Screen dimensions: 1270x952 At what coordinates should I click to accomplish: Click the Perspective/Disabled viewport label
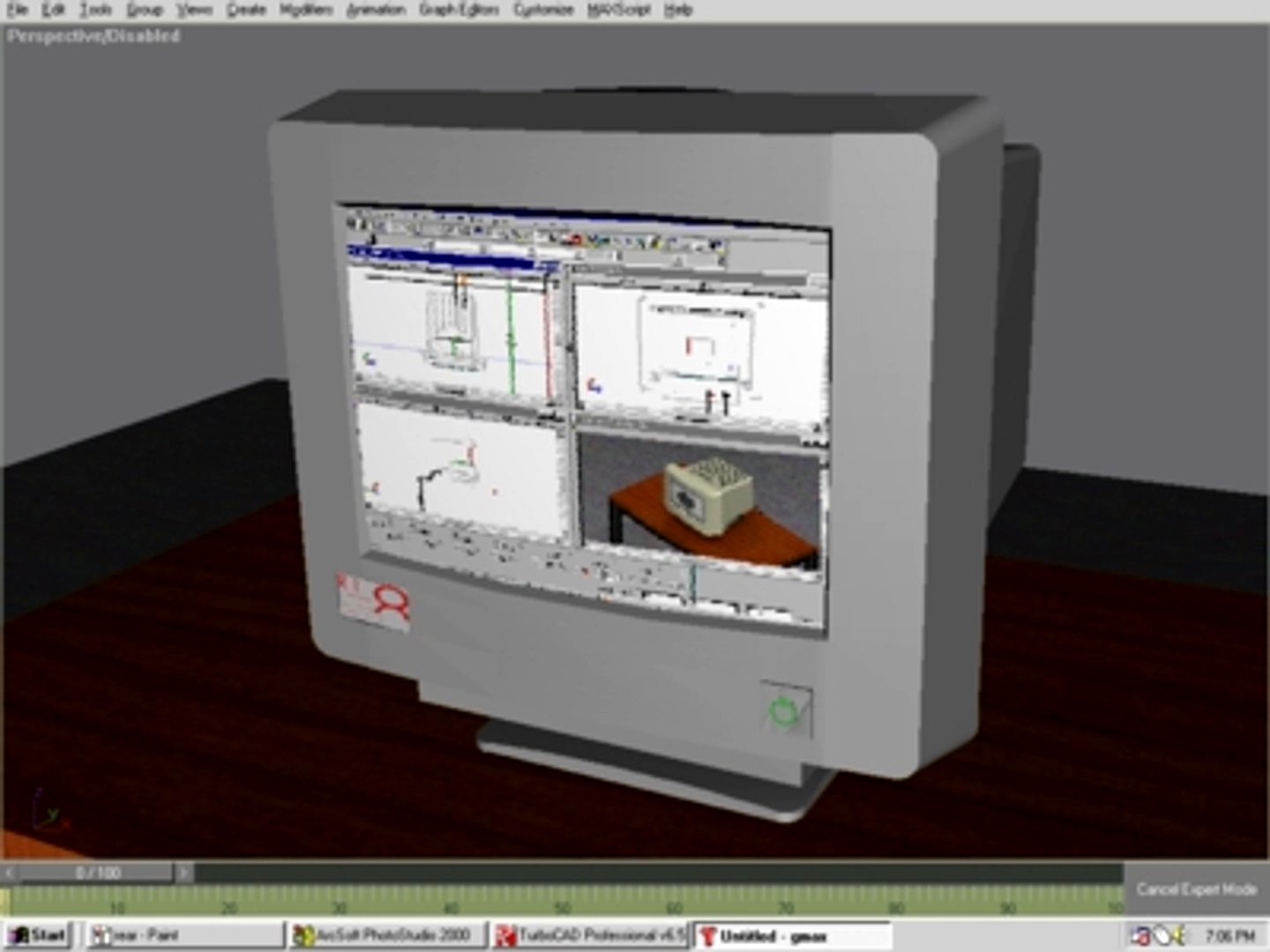(x=93, y=36)
